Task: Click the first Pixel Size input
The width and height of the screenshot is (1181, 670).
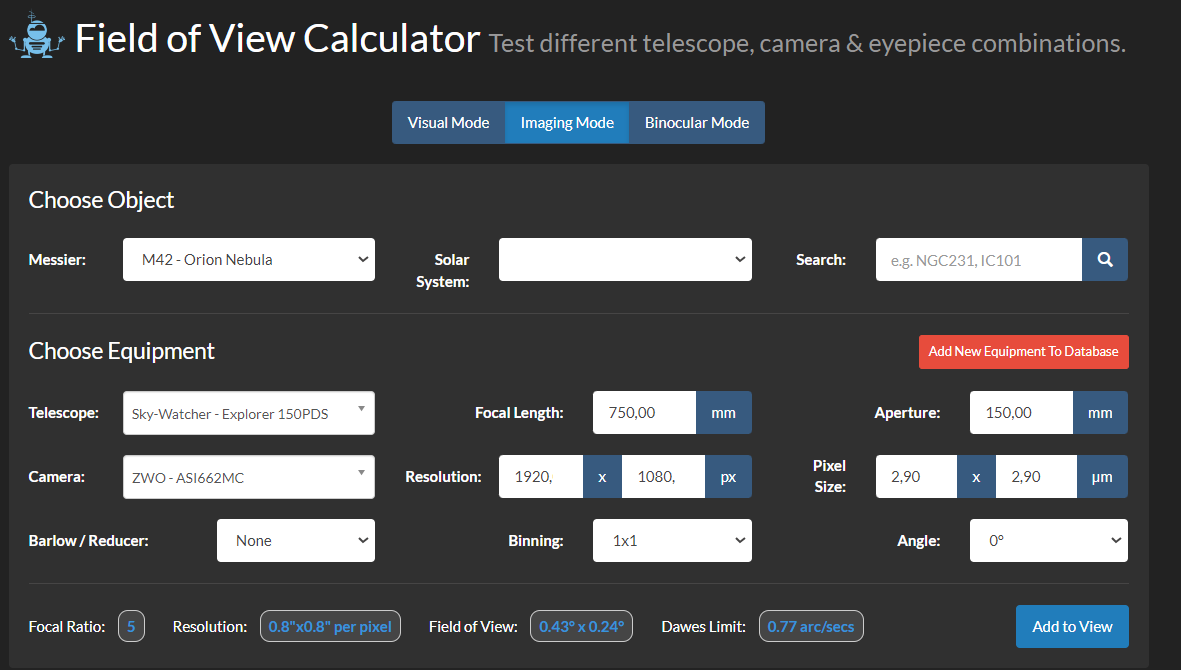Action: [916, 477]
